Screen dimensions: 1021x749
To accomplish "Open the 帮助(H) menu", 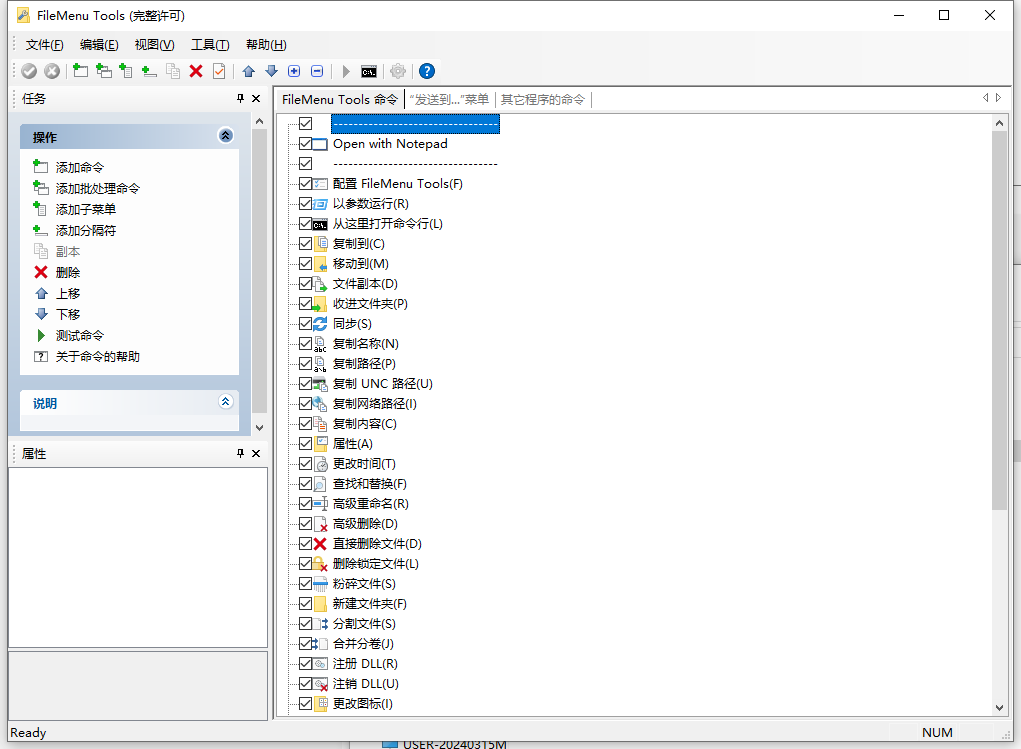I will (x=266, y=44).
